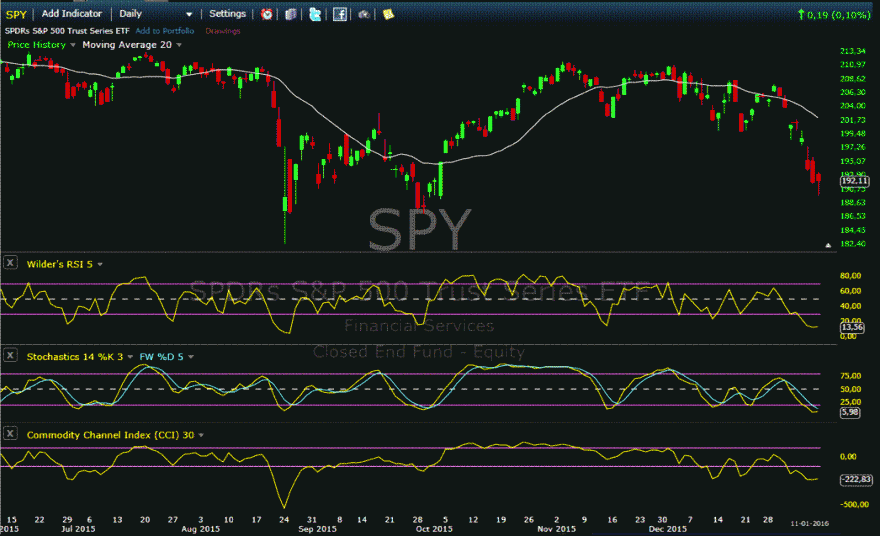
Task: Click the Aug 2015 axis label
Action: (200, 529)
